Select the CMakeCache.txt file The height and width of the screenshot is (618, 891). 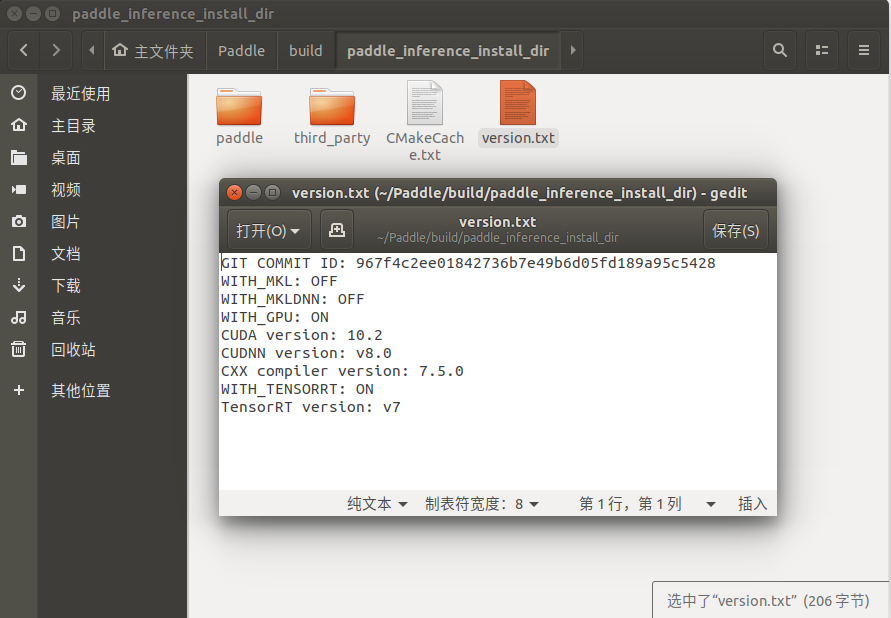coord(425,122)
